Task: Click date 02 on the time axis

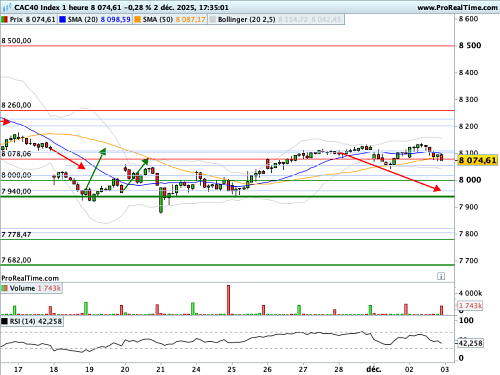Action: click(409, 369)
